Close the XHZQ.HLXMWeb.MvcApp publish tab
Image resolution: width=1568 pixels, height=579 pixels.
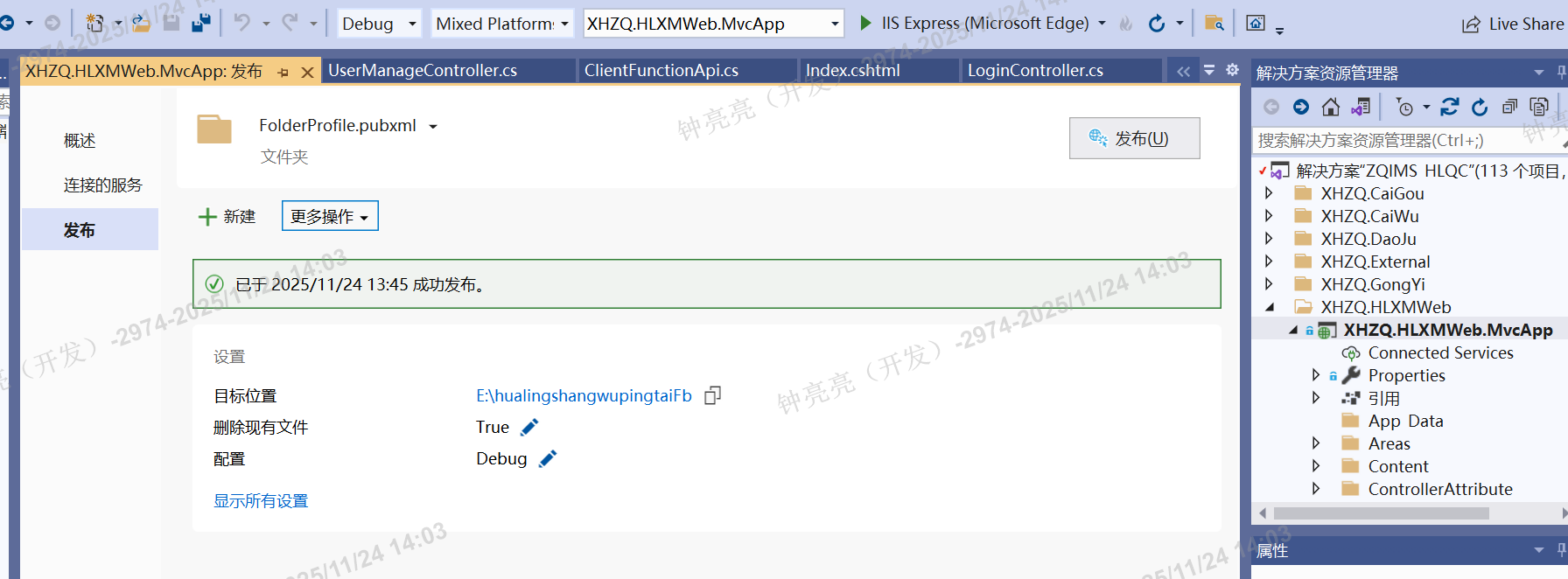307,73
